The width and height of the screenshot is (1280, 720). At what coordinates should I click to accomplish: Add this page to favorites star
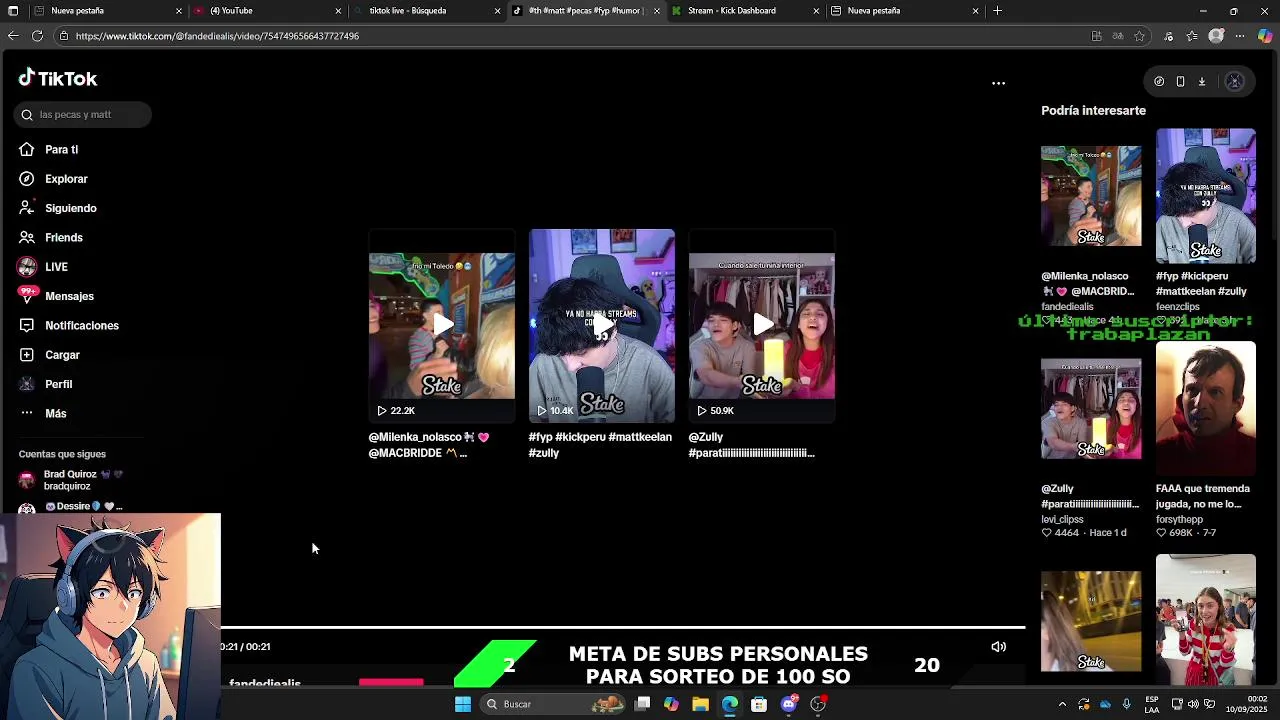click(x=1139, y=36)
